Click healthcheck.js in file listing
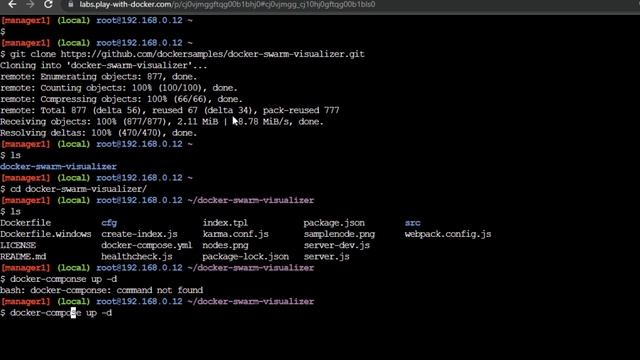Screen dimensions: 640x360 (x=137, y=257)
